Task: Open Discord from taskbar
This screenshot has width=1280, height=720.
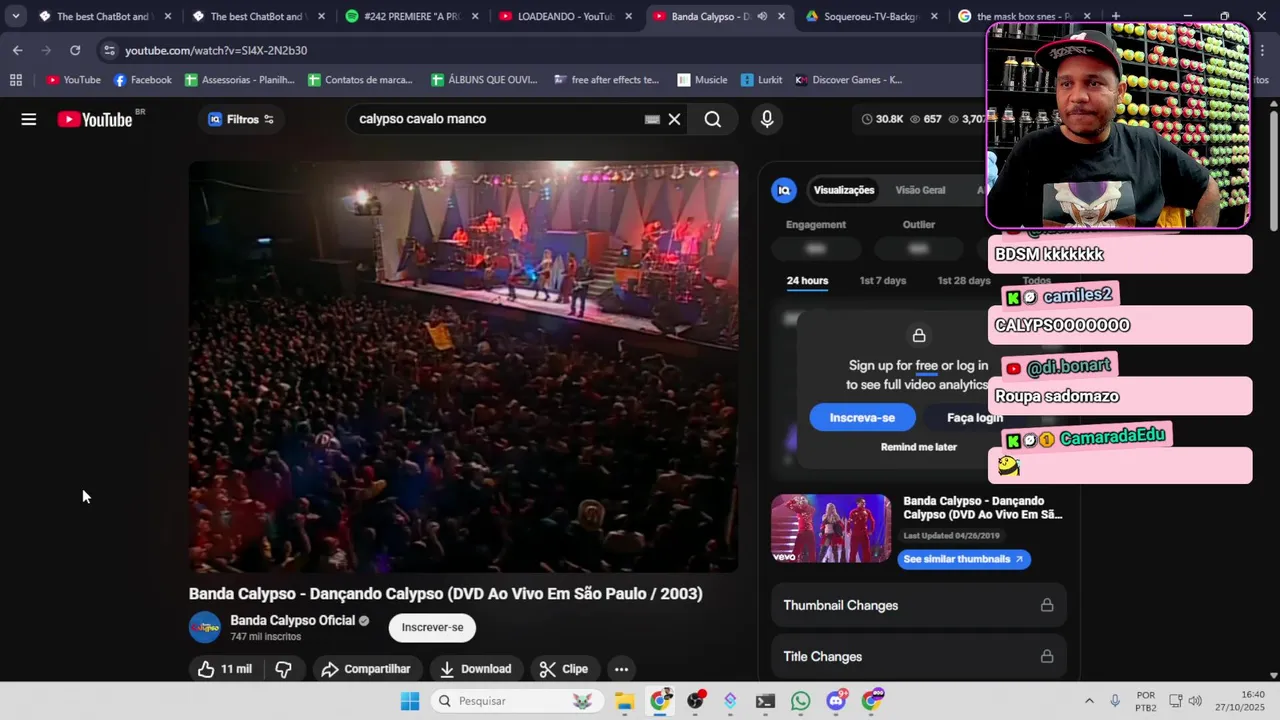Action: point(836,701)
